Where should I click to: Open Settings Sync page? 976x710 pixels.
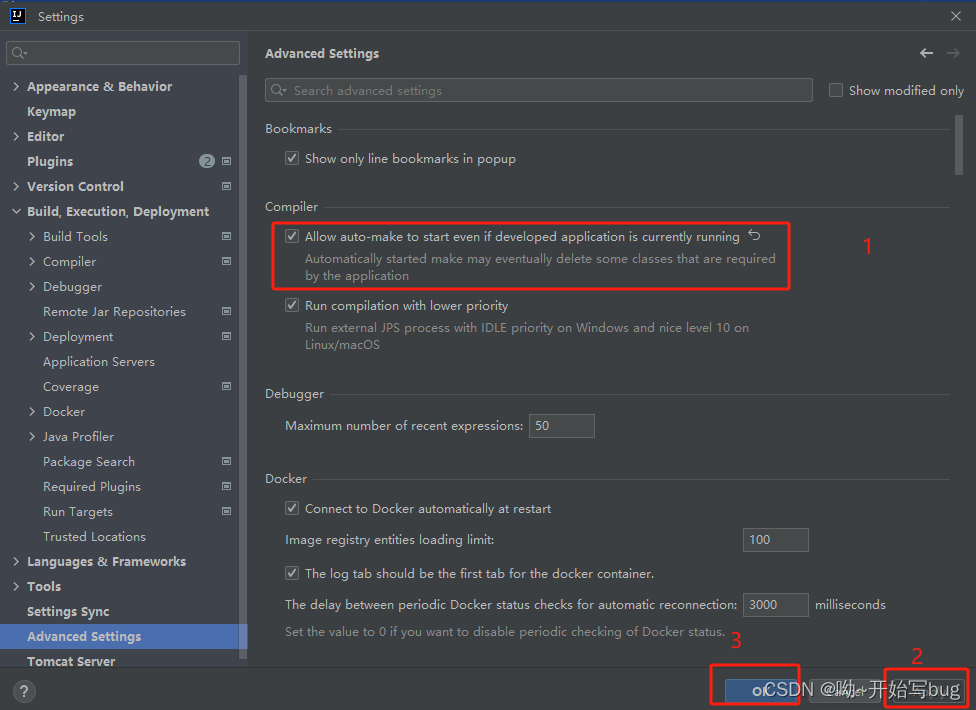pyautogui.click(x=68, y=612)
